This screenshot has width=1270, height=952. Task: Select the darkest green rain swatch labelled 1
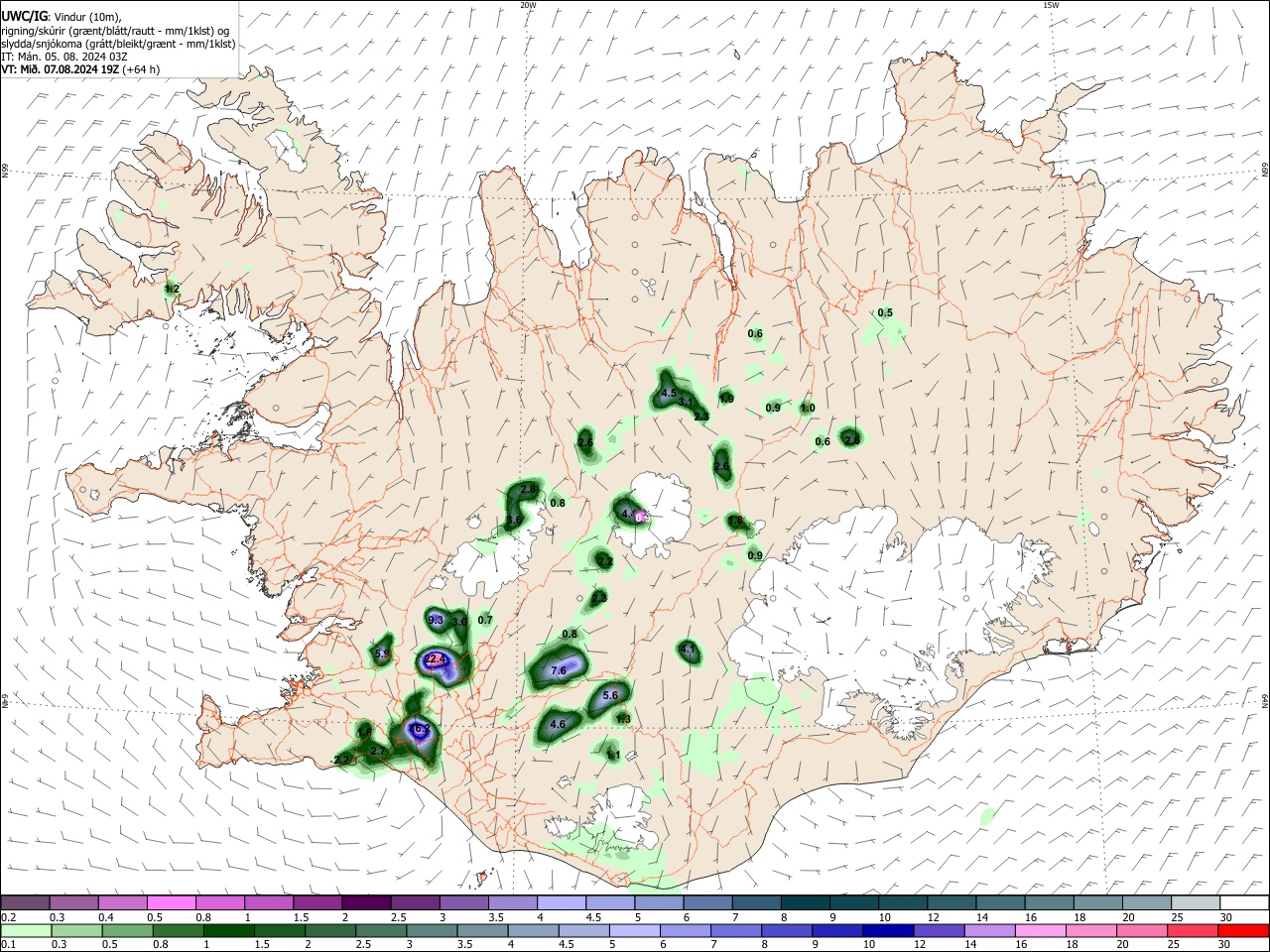(229, 931)
